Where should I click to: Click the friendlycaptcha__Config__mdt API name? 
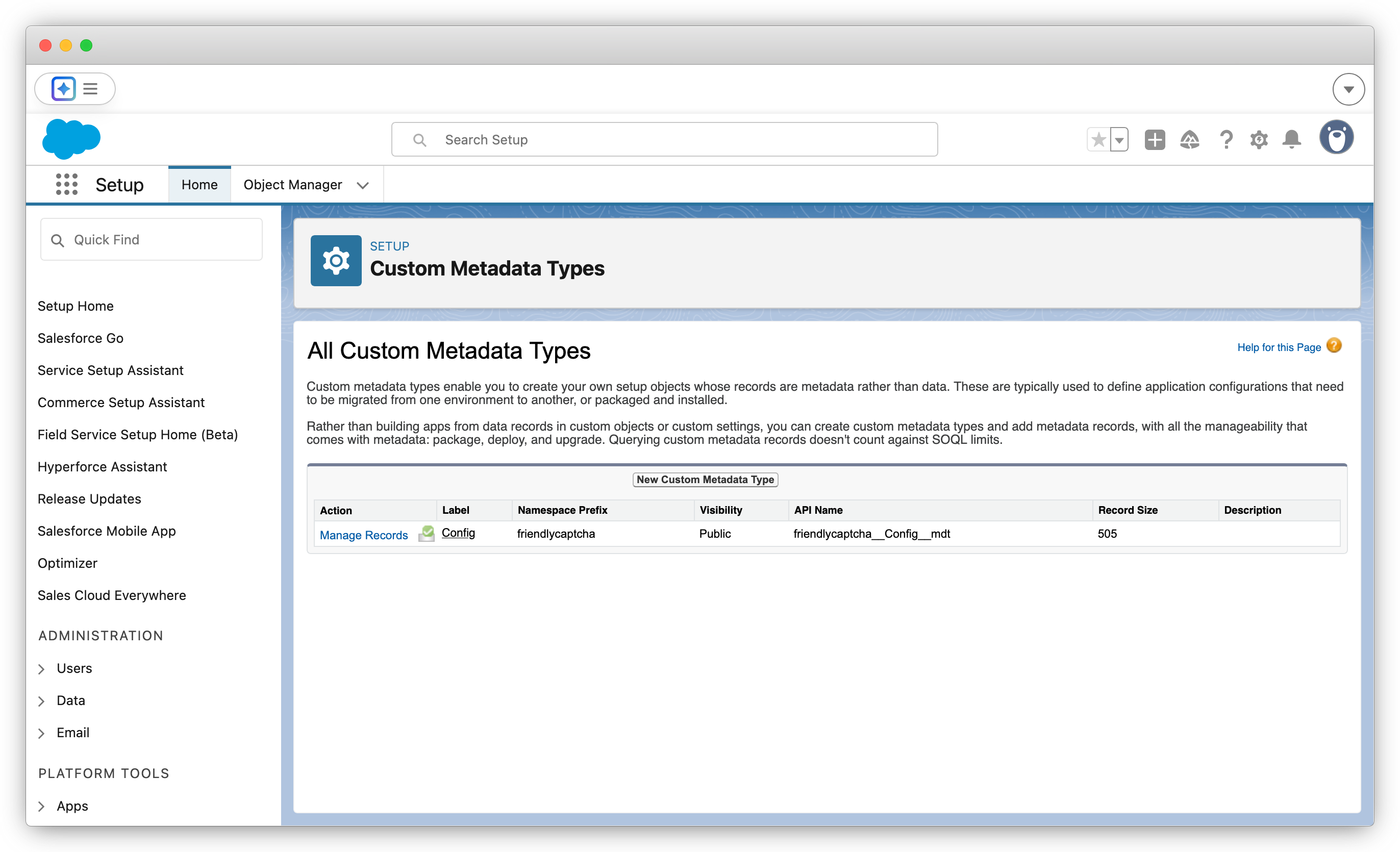871,533
